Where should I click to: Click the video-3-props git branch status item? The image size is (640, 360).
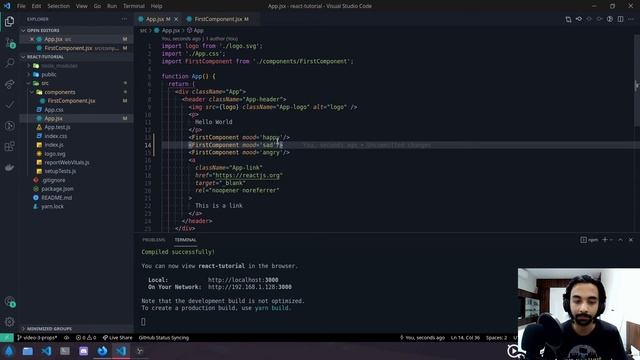[37, 338]
